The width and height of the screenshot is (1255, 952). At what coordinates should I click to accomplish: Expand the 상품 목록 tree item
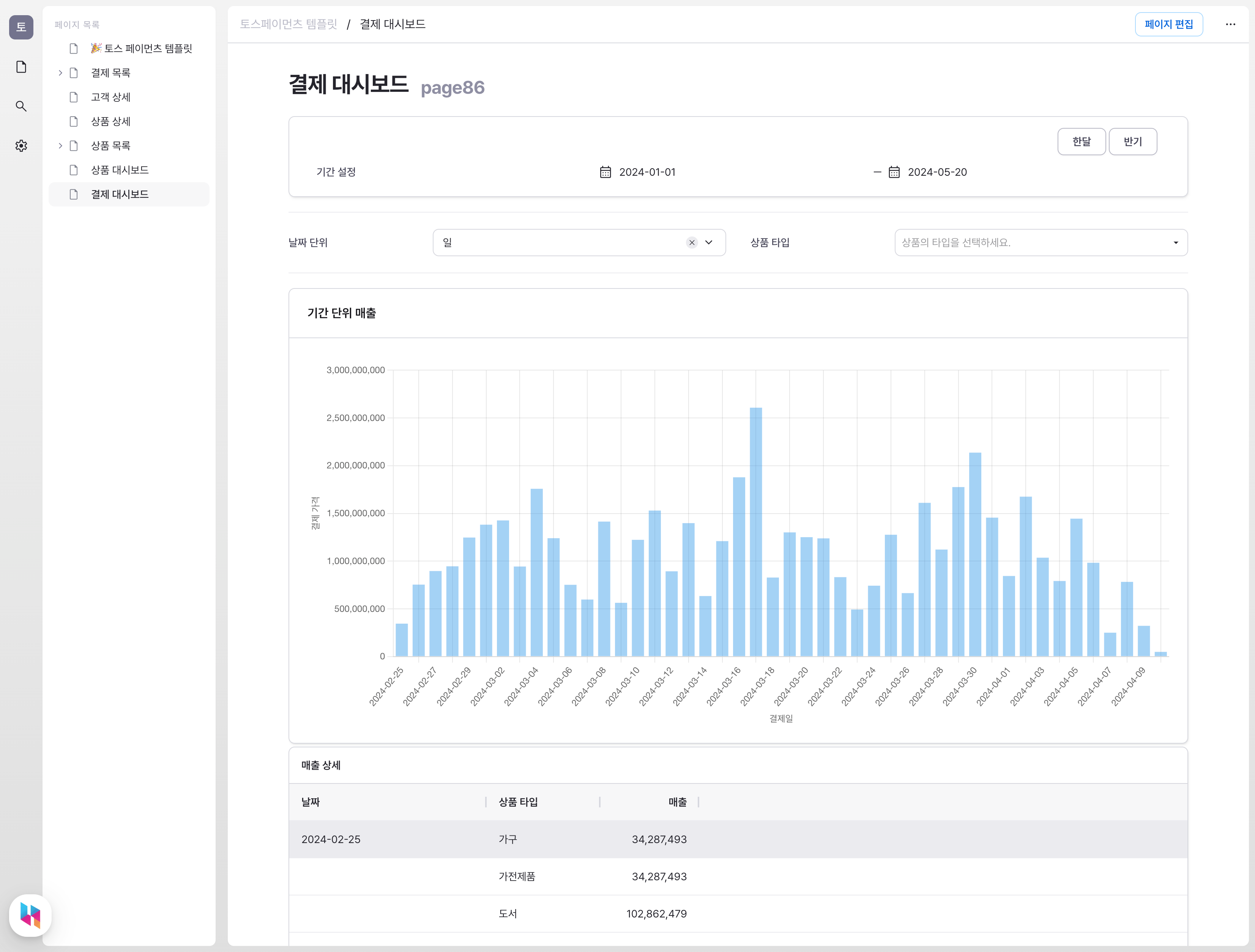pyautogui.click(x=60, y=146)
